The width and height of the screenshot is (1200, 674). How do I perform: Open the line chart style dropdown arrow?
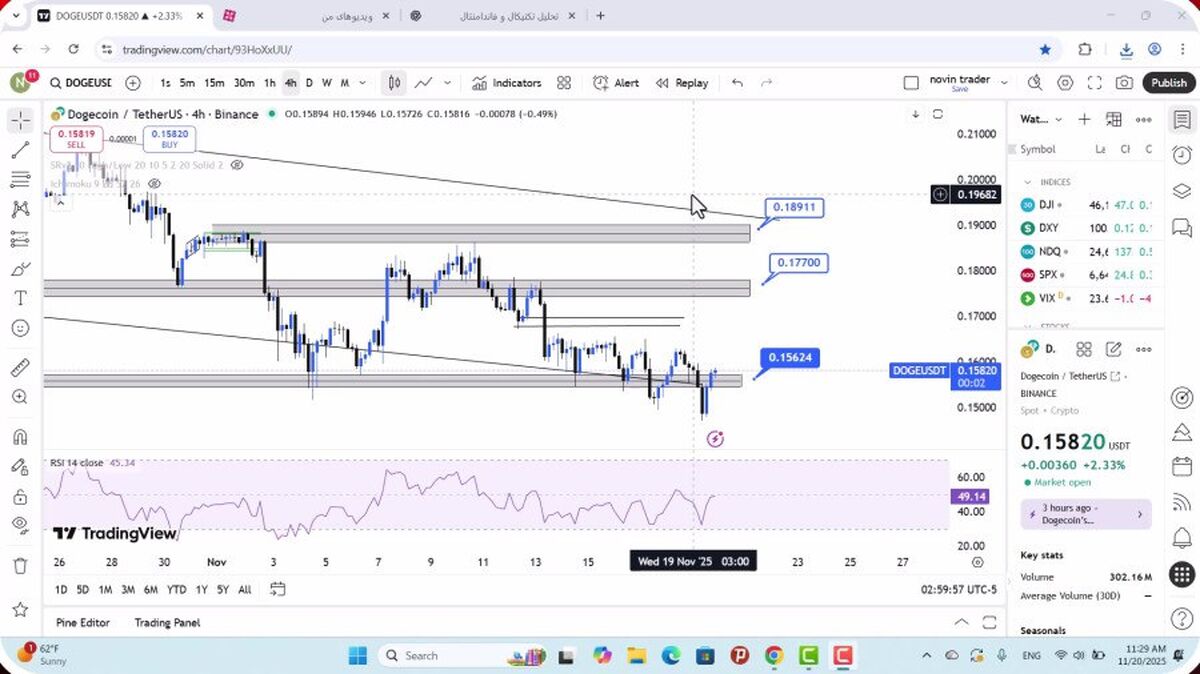(x=447, y=83)
